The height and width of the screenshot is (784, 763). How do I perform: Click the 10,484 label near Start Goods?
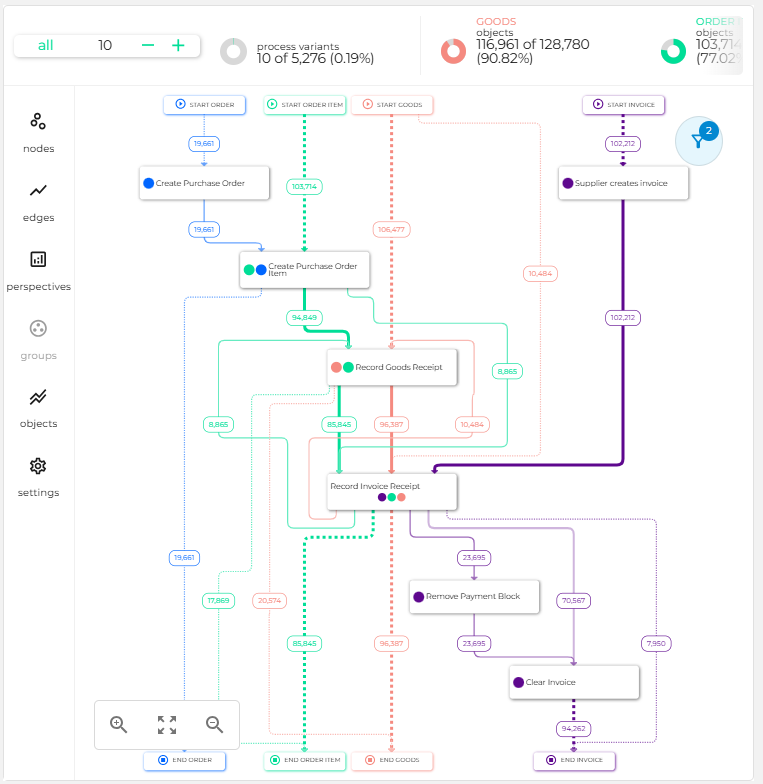tap(540, 274)
